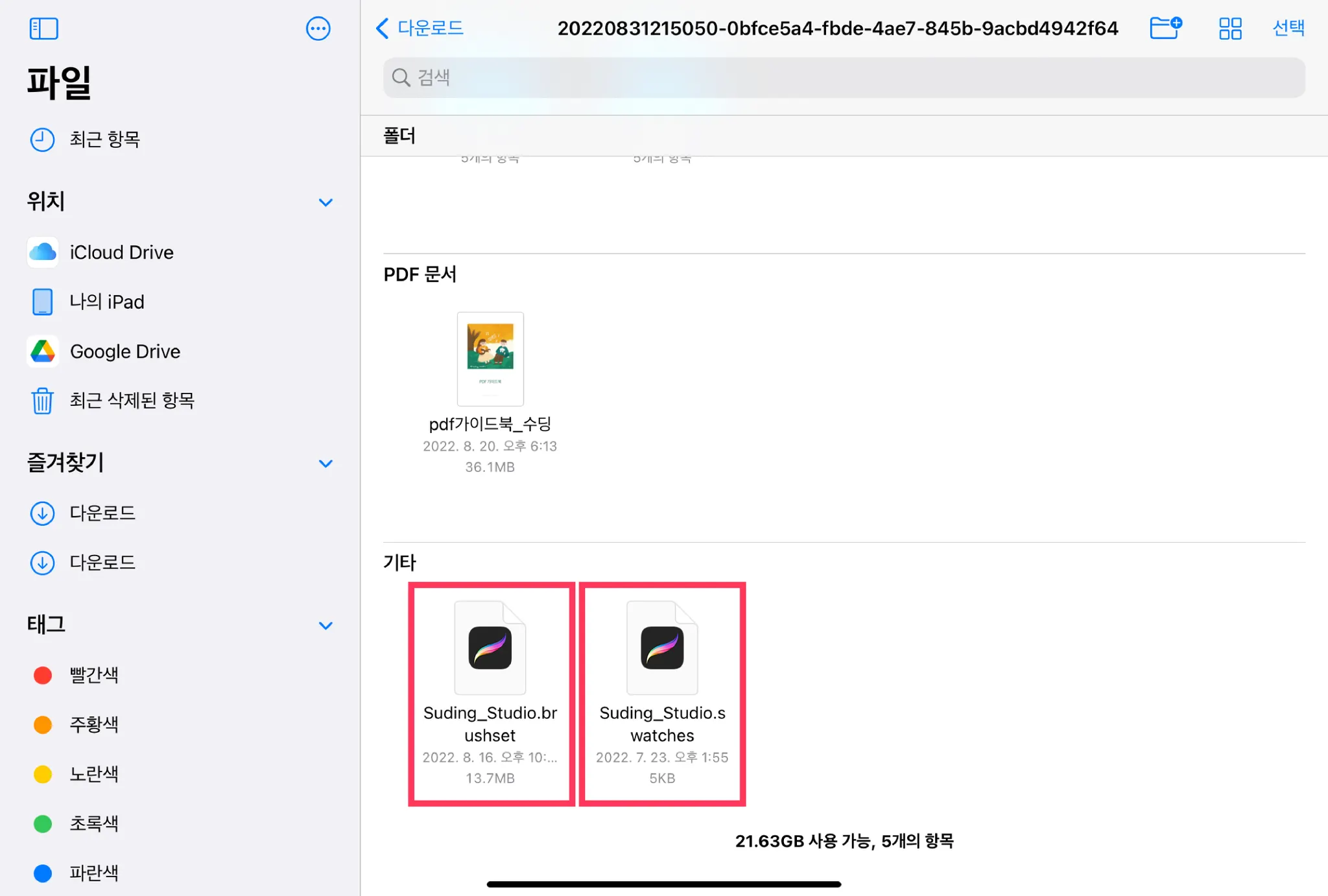Open Suding_Studio.brushset file
This screenshot has height=896, width=1328.
click(490, 648)
